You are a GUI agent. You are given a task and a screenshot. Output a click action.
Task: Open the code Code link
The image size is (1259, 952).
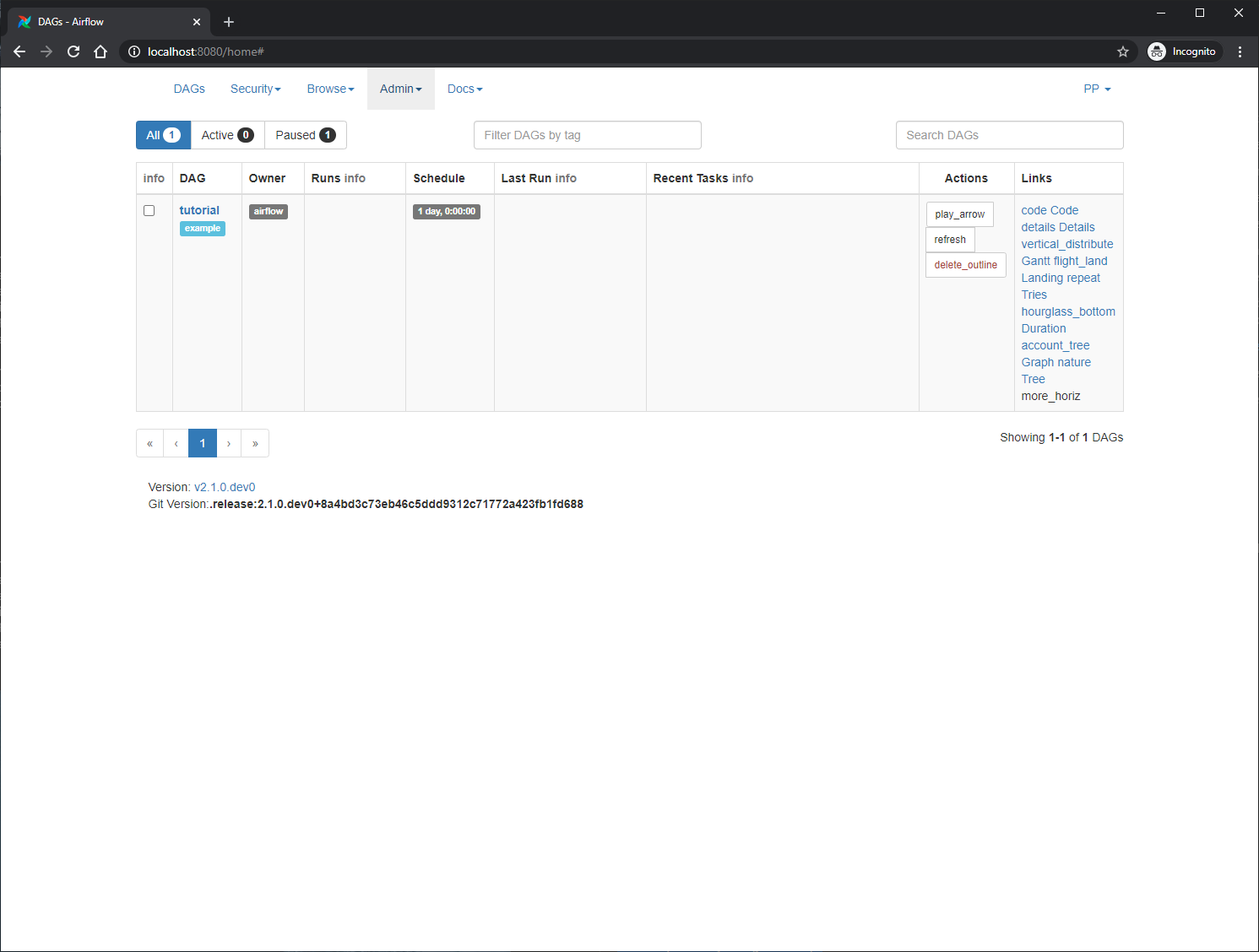(x=1050, y=210)
